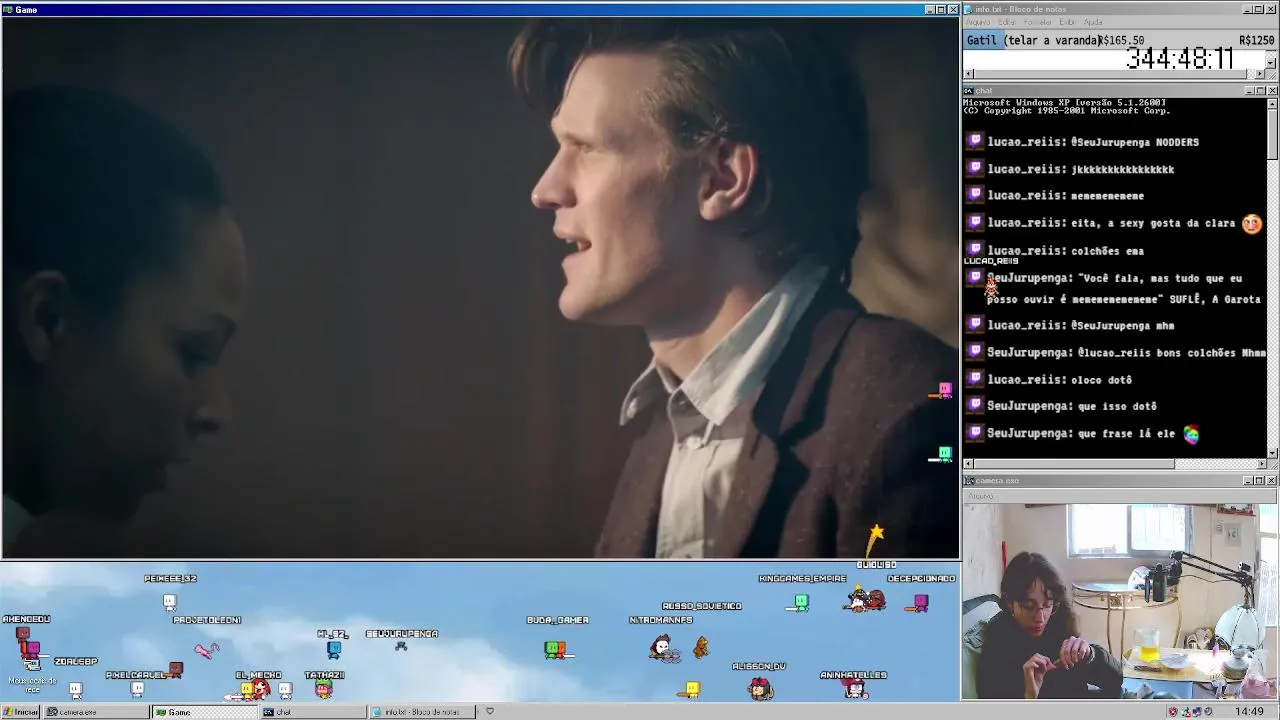Screen dimensions: 1280x720
Task: Click the KINGGAMES_EMPIRE green avatar
Action: coord(800,602)
